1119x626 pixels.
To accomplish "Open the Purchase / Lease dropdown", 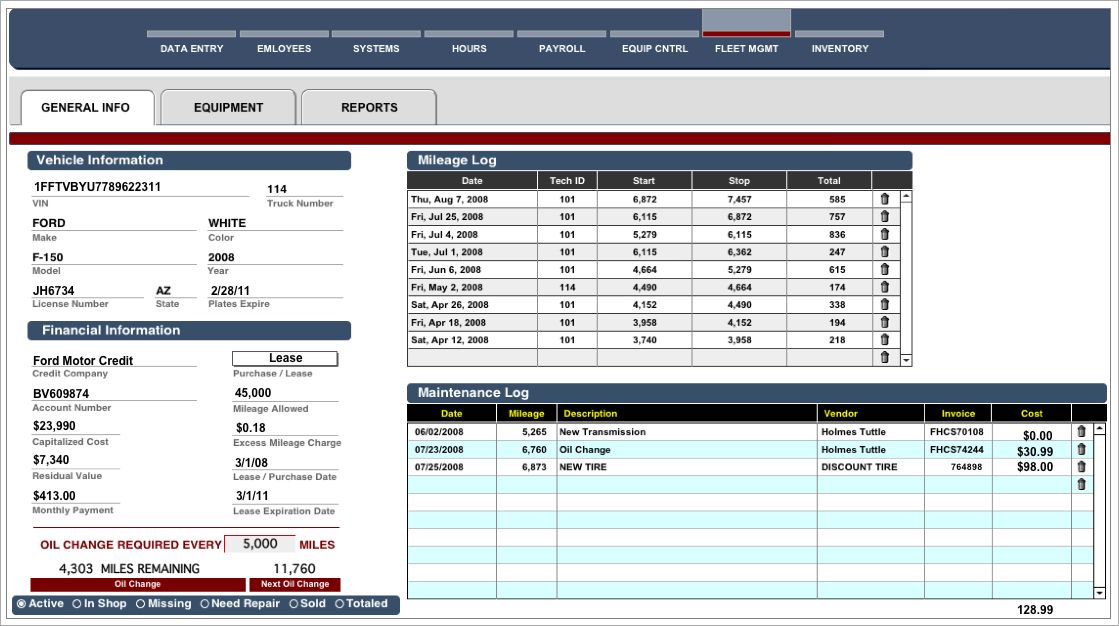I will [x=285, y=358].
